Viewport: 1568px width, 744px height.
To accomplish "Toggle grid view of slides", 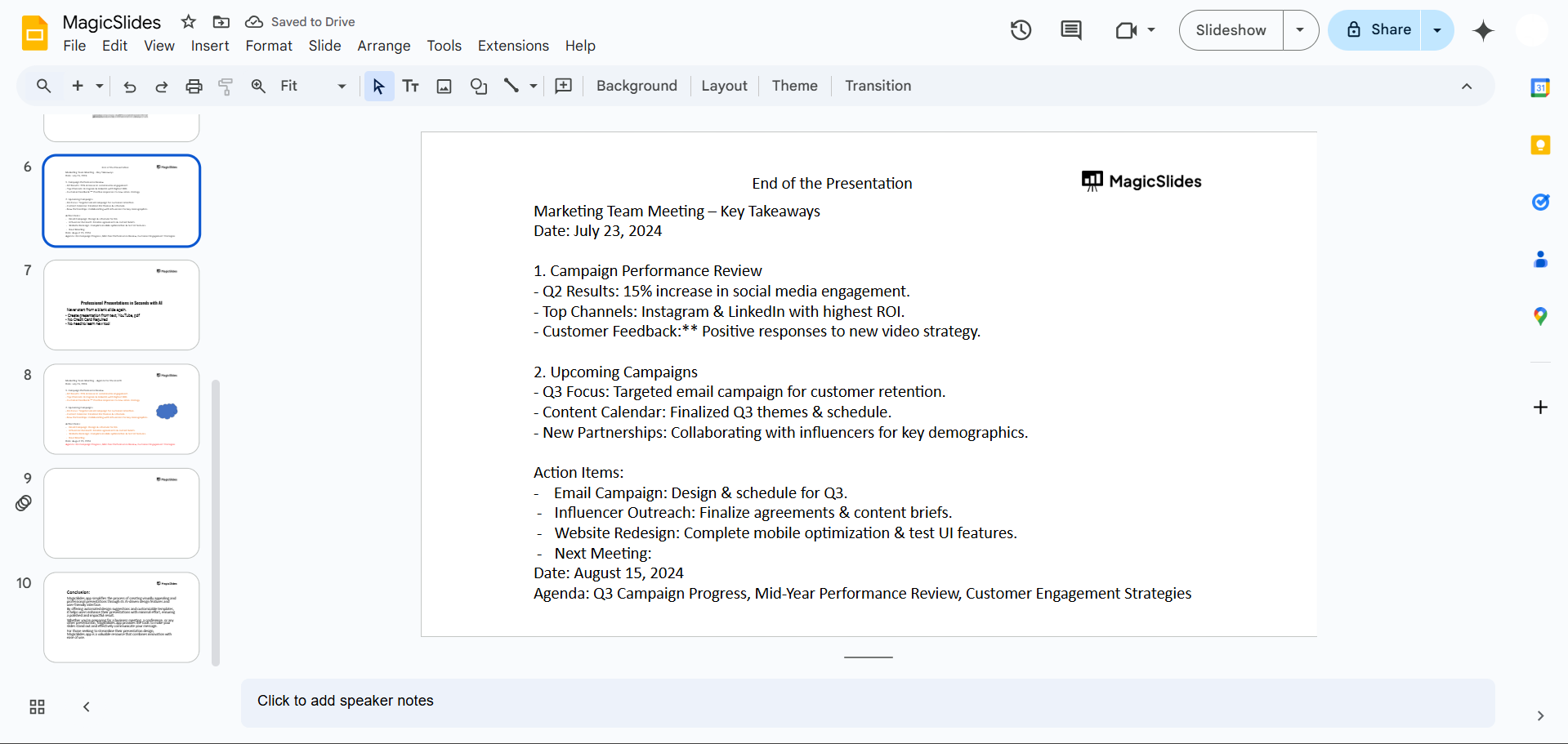I will point(37,707).
